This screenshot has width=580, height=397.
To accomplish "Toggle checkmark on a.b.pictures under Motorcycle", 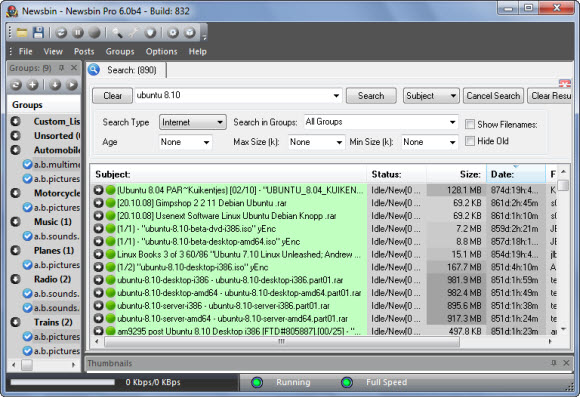I will click(27, 208).
